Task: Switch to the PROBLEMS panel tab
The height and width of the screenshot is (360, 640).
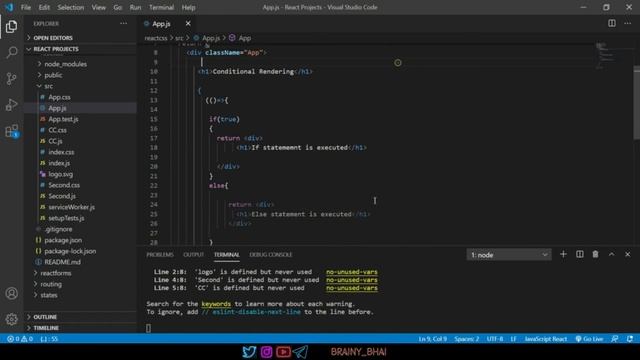Action: pos(160,255)
